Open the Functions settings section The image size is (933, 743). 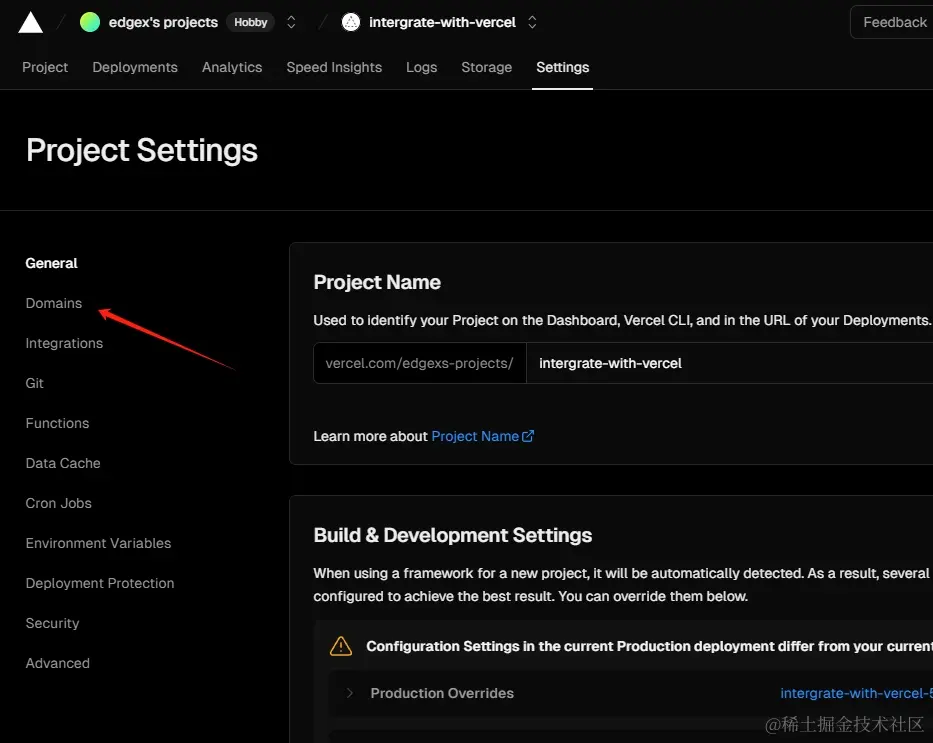click(x=57, y=423)
